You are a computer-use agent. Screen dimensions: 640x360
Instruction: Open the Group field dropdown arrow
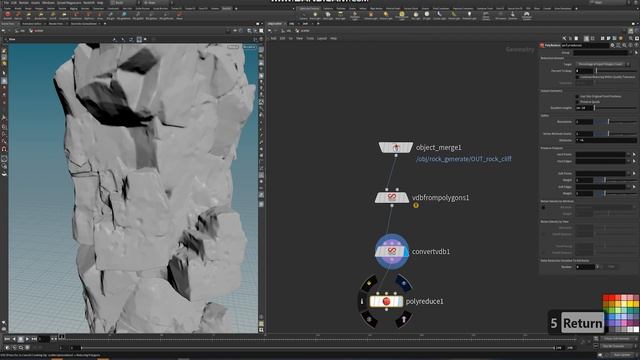[x=631, y=52]
